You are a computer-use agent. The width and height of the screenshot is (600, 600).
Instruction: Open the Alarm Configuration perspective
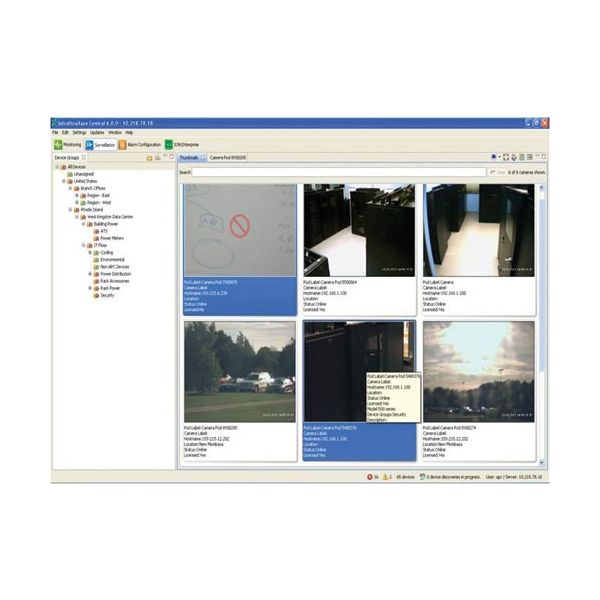(141, 145)
